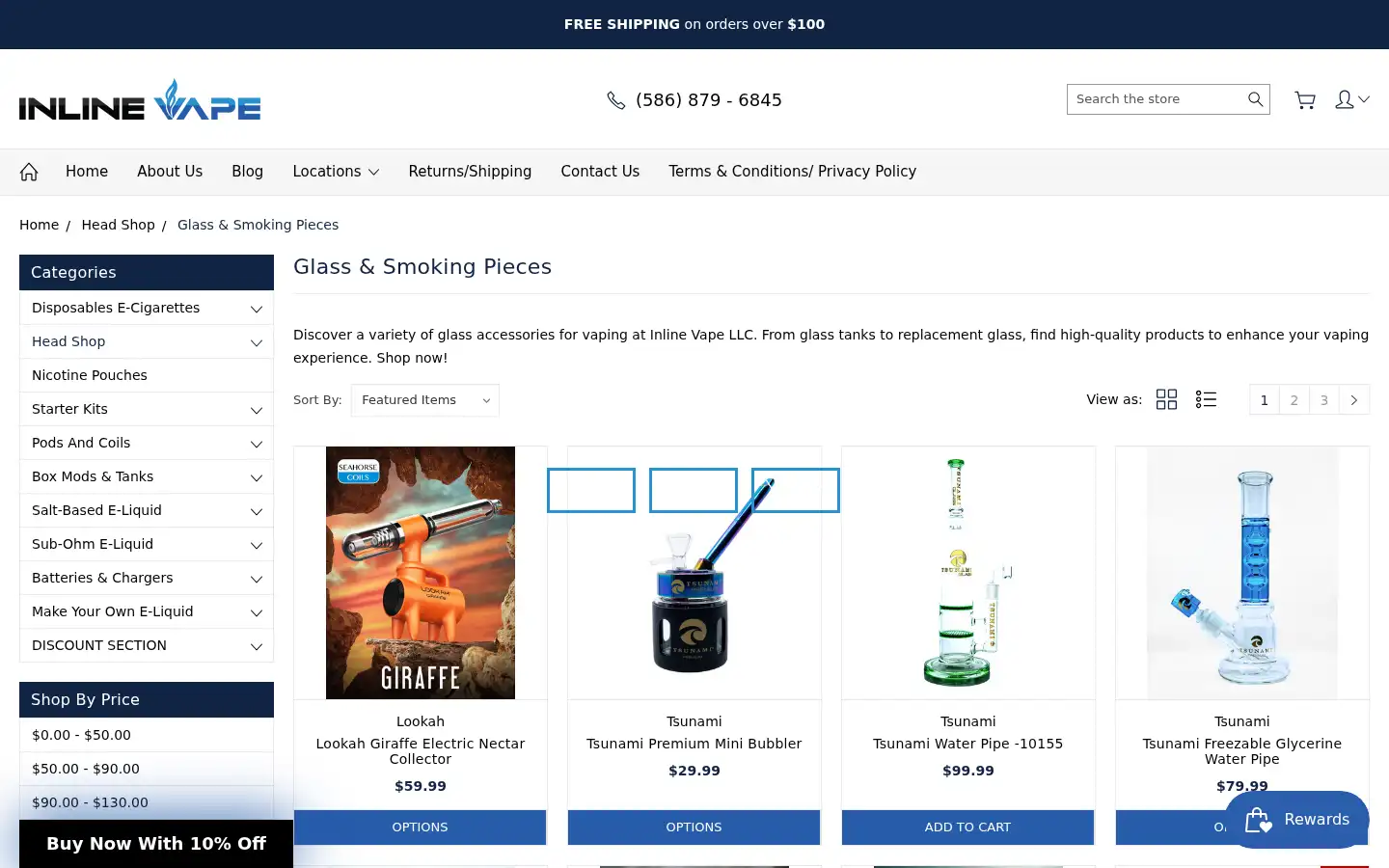Go to results page 3
The width and height of the screenshot is (1389, 868).
[x=1324, y=400]
